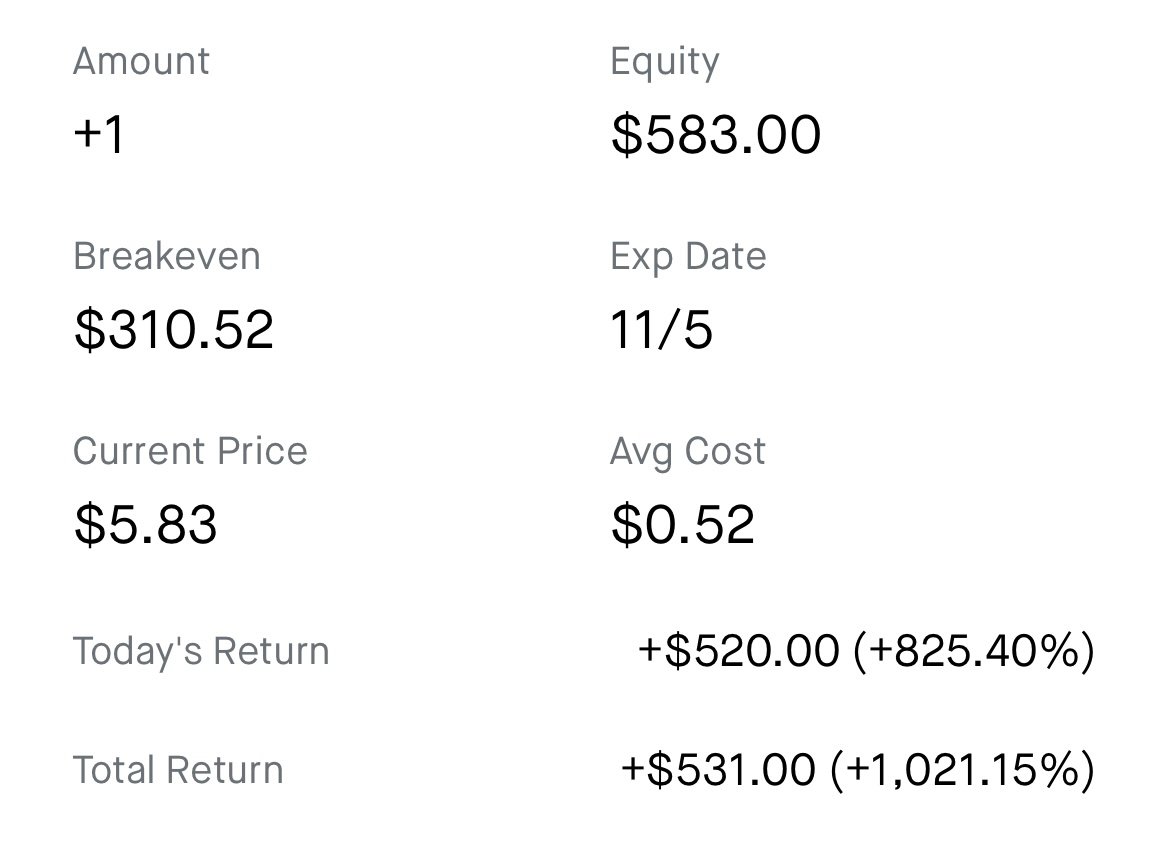Tap the +1,021.15% total return percentage
This screenshot has height=863, width=1170.
click(963, 771)
